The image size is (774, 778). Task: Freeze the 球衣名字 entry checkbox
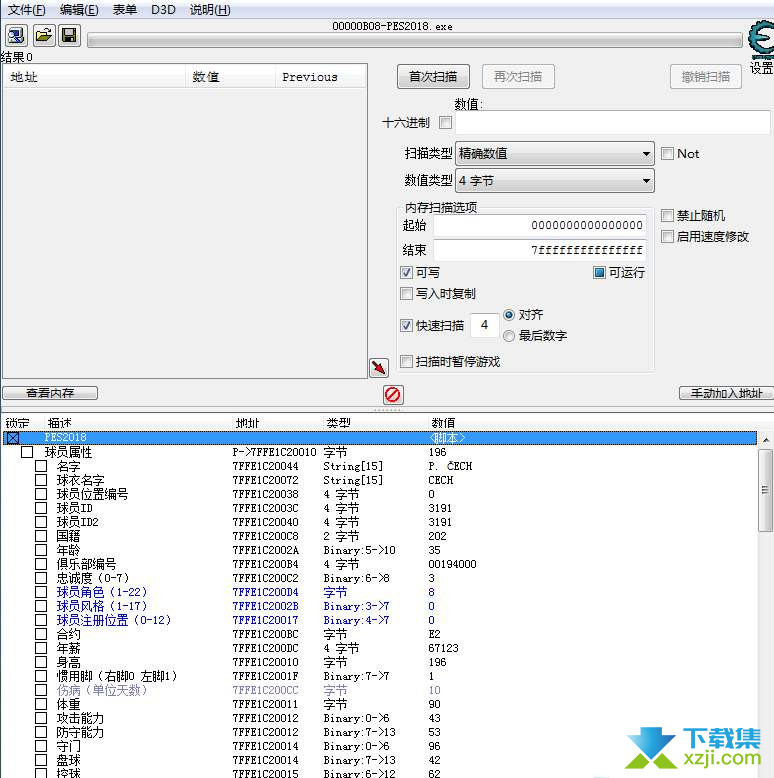[x=41, y=480]
